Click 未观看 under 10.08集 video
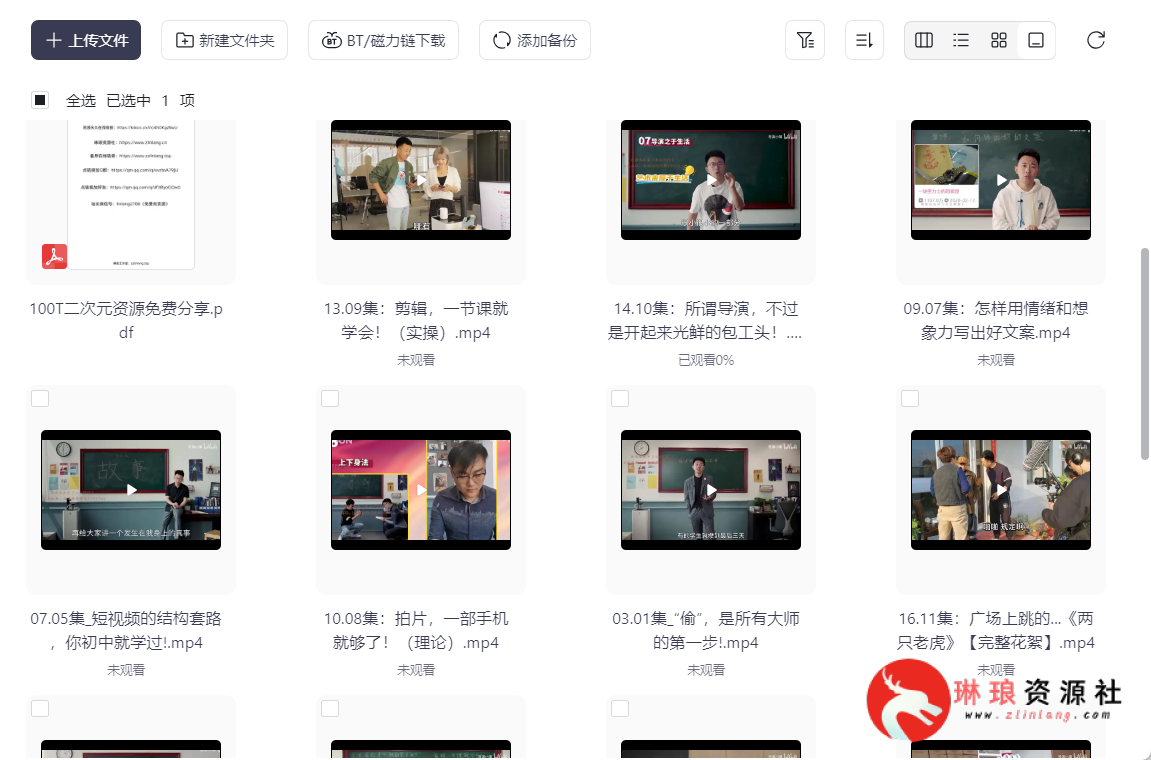This screenshot has height=760, width=1151. (x=416, y=670)
